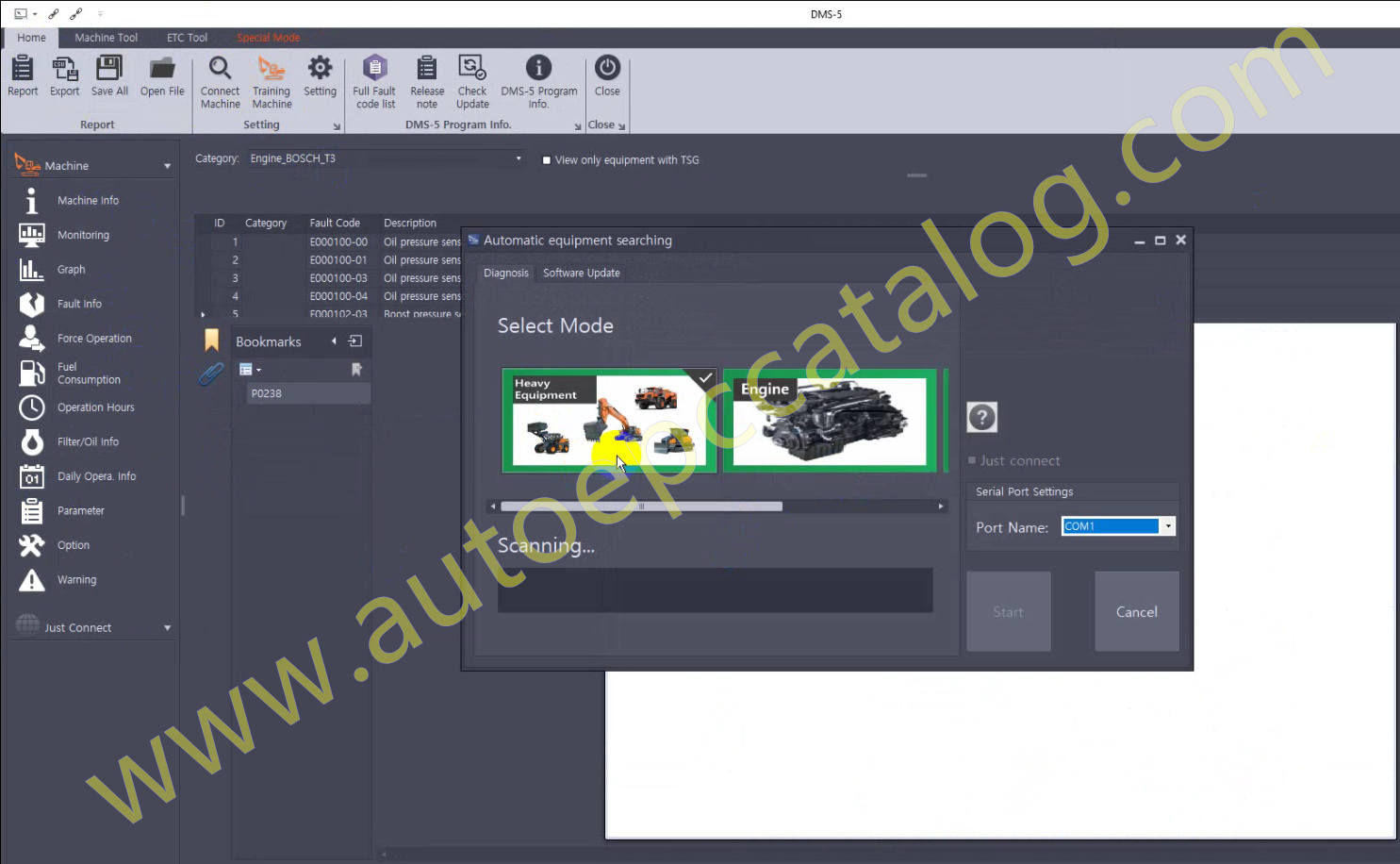Screen dimensions: 1400x864
Task: Open the Machine Tool ribbon tab
Action: point(106,38)
